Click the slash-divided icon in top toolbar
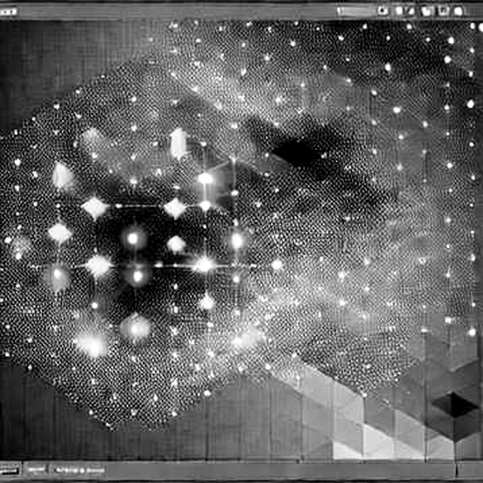Image resolution: width=483 pixels, height=483 pixels. click(405, 11)
